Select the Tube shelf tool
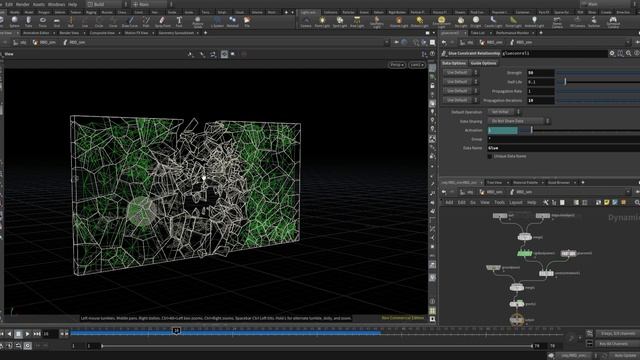Image resolution: width=640 pixels, height=360 pixels. [29, 22]
